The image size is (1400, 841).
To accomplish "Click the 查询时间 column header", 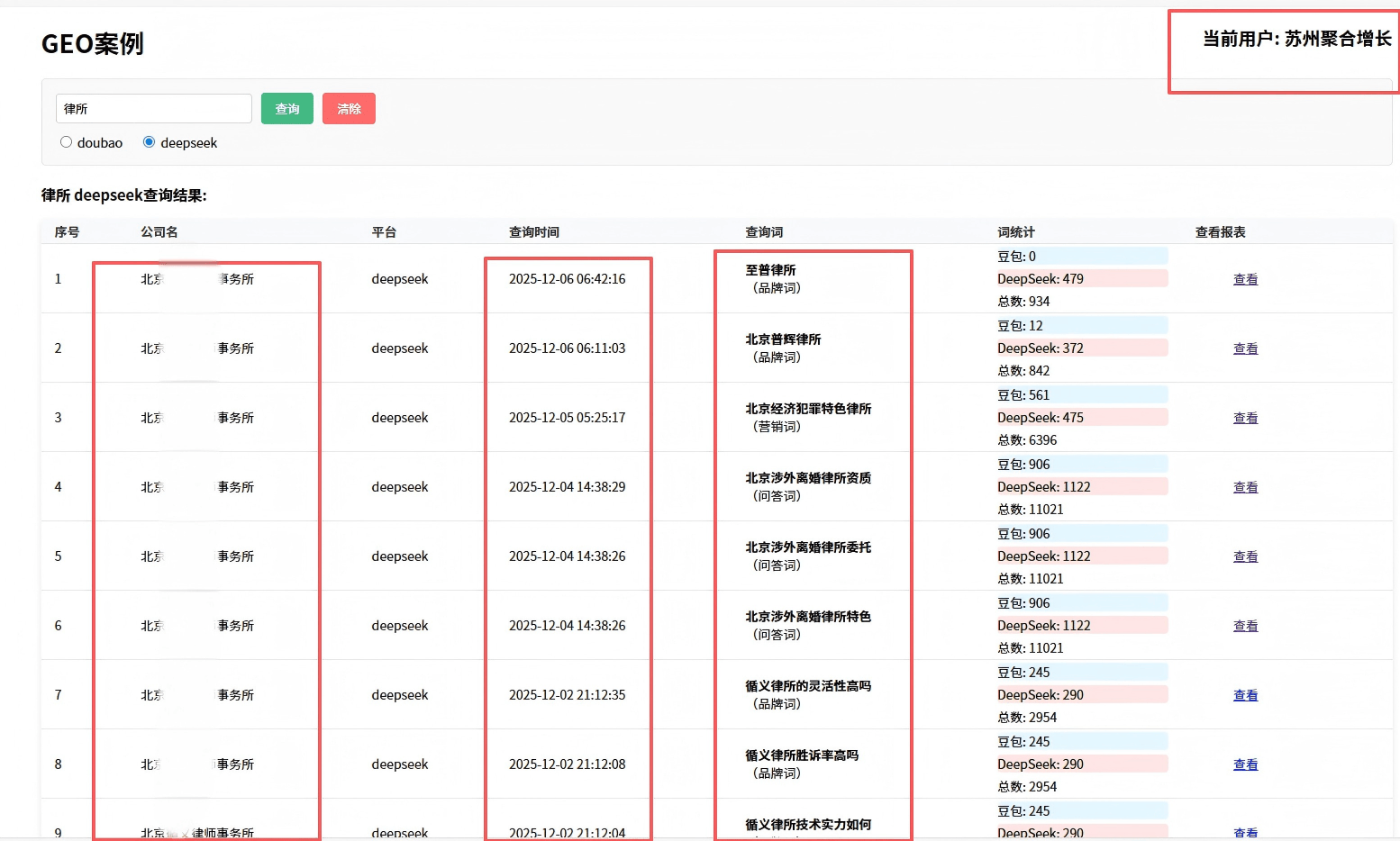I will pyautogui.click(x=533, y=232).
